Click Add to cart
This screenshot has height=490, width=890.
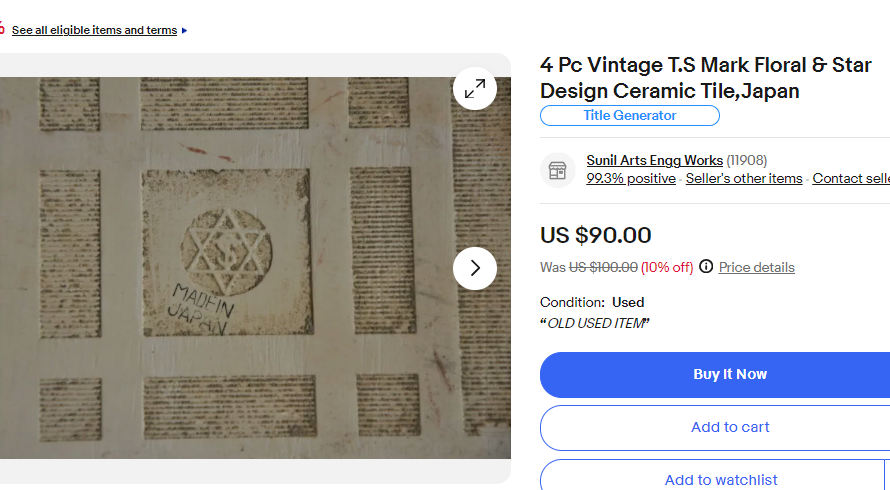(x=730, y=427)
